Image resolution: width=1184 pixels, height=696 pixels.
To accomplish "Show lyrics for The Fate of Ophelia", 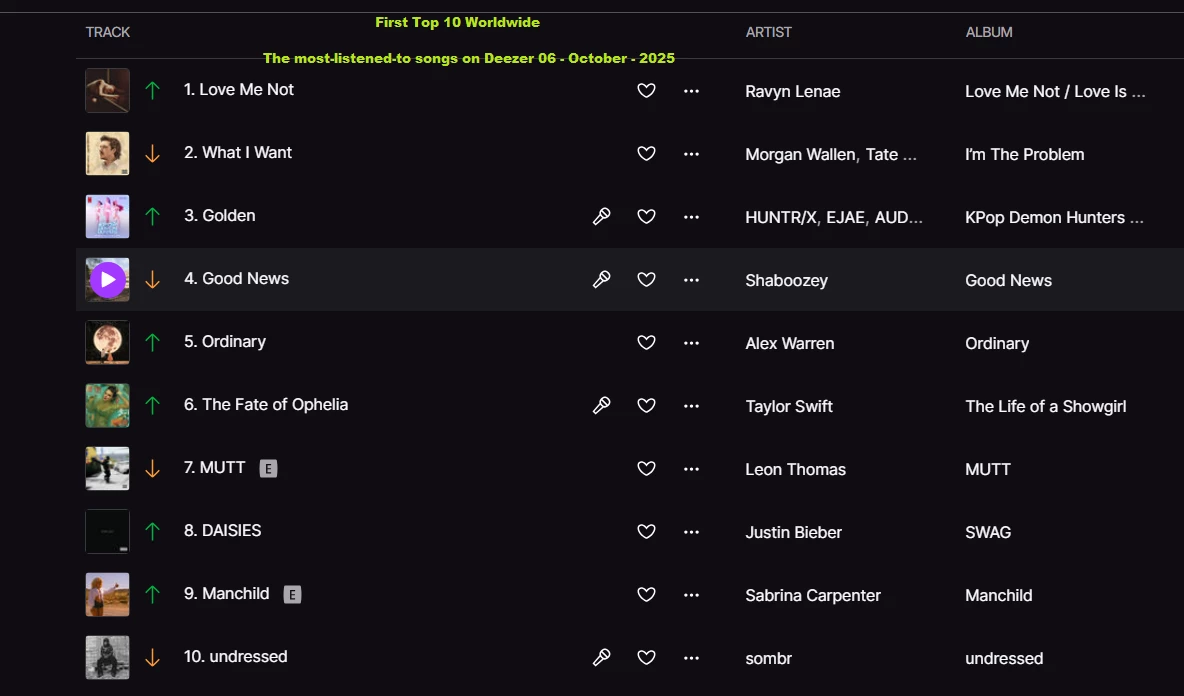I will point(601,405).
